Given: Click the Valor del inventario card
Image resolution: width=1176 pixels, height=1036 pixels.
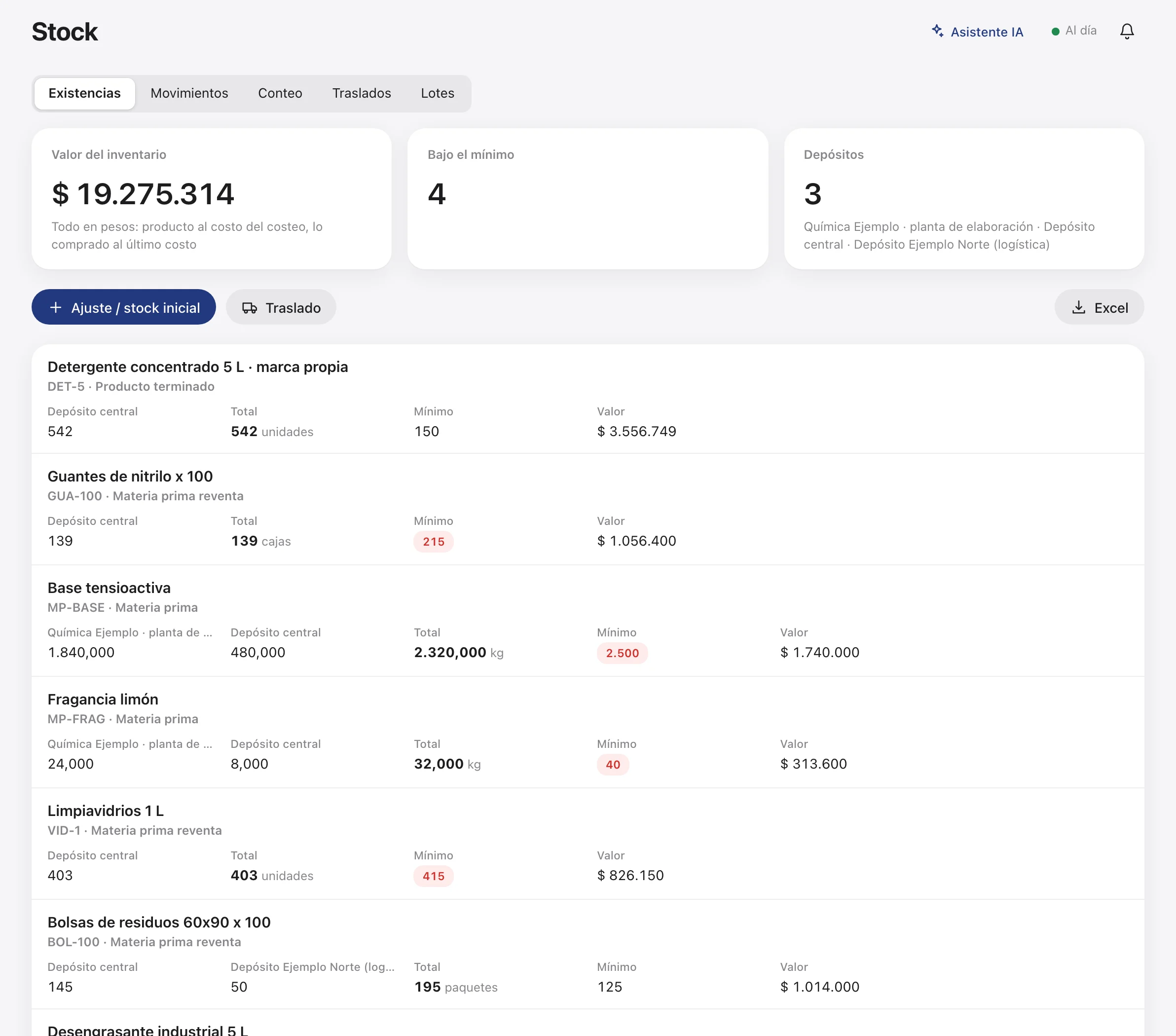Looking at the screenshot, I should [212, 199].
